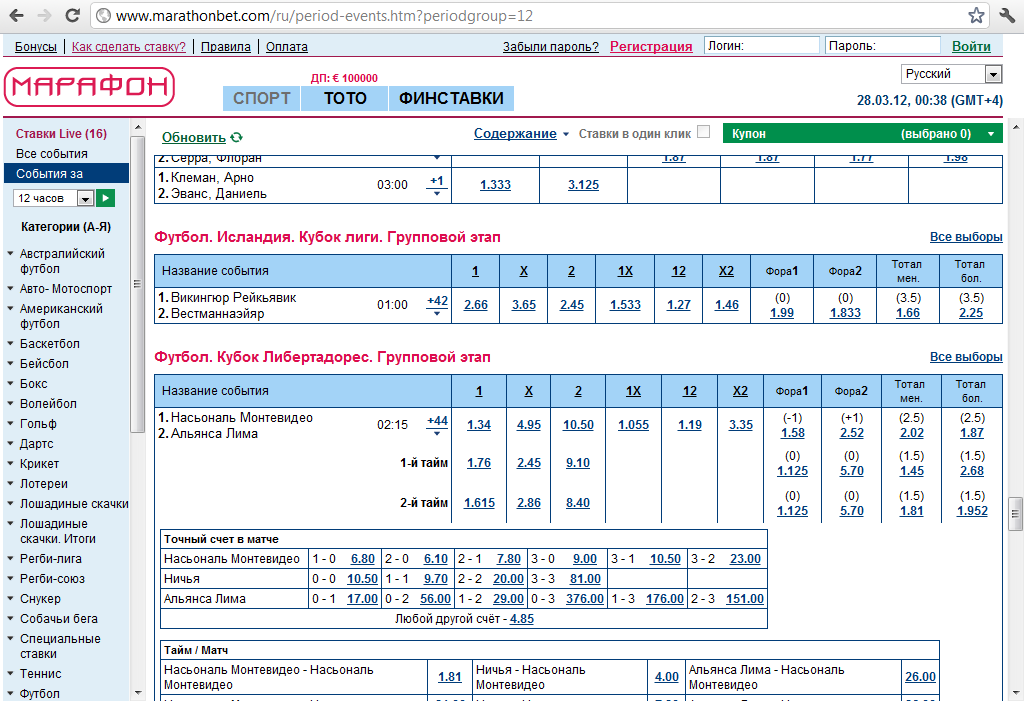Image resolution: width=1024 pixels, height=701 pixels.
Task: Click the green refresh arrows next to Обновить
Action: click(x=236, y=137)
